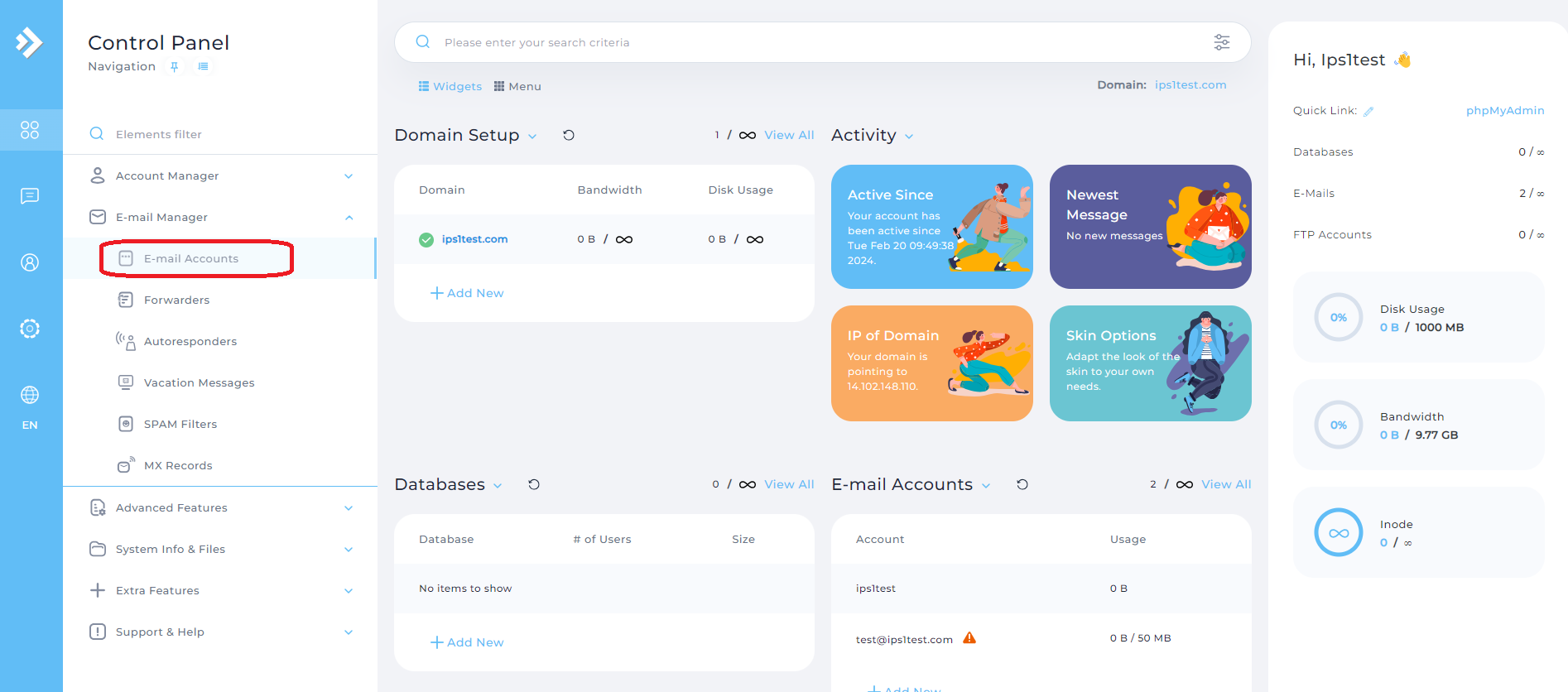Image resolution: width=1568 pixels, height=692 pixels.
Task: Open the phpMyAdmin quick link
Action: coord(1504,111)
